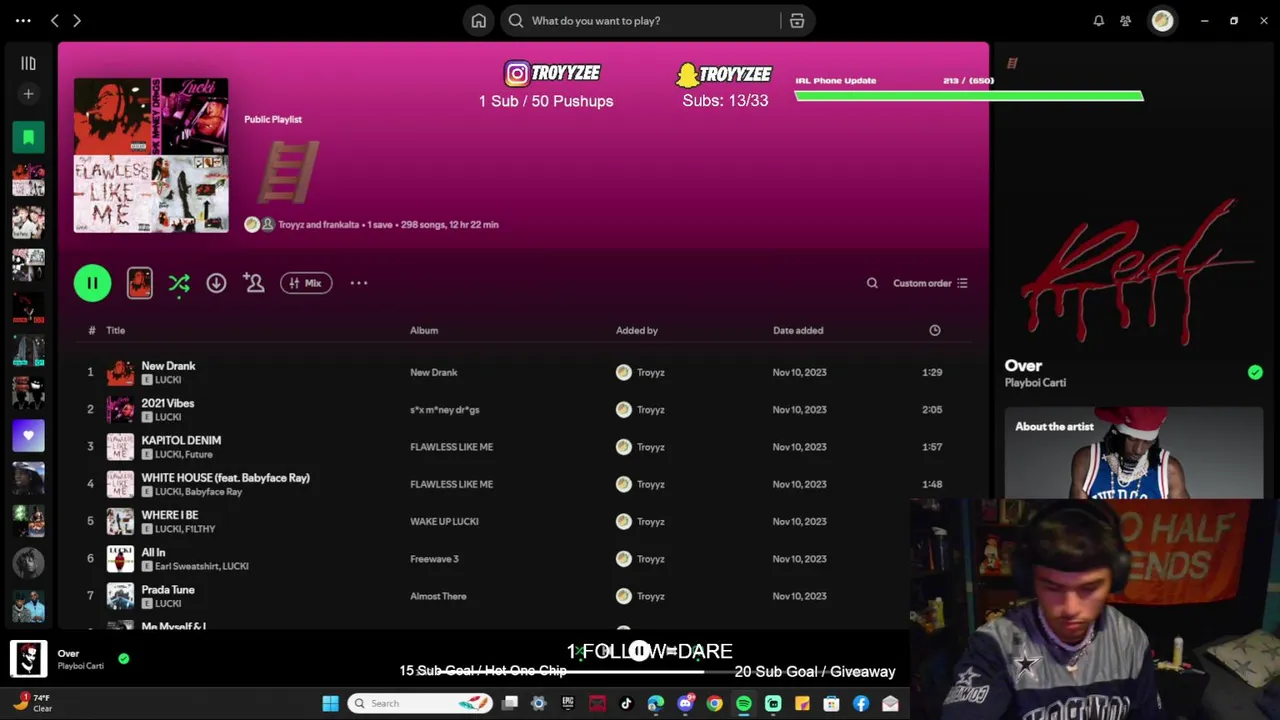Open album link 's*x m*ney dr*gs'
The image size is (1280, 720).
445,409
